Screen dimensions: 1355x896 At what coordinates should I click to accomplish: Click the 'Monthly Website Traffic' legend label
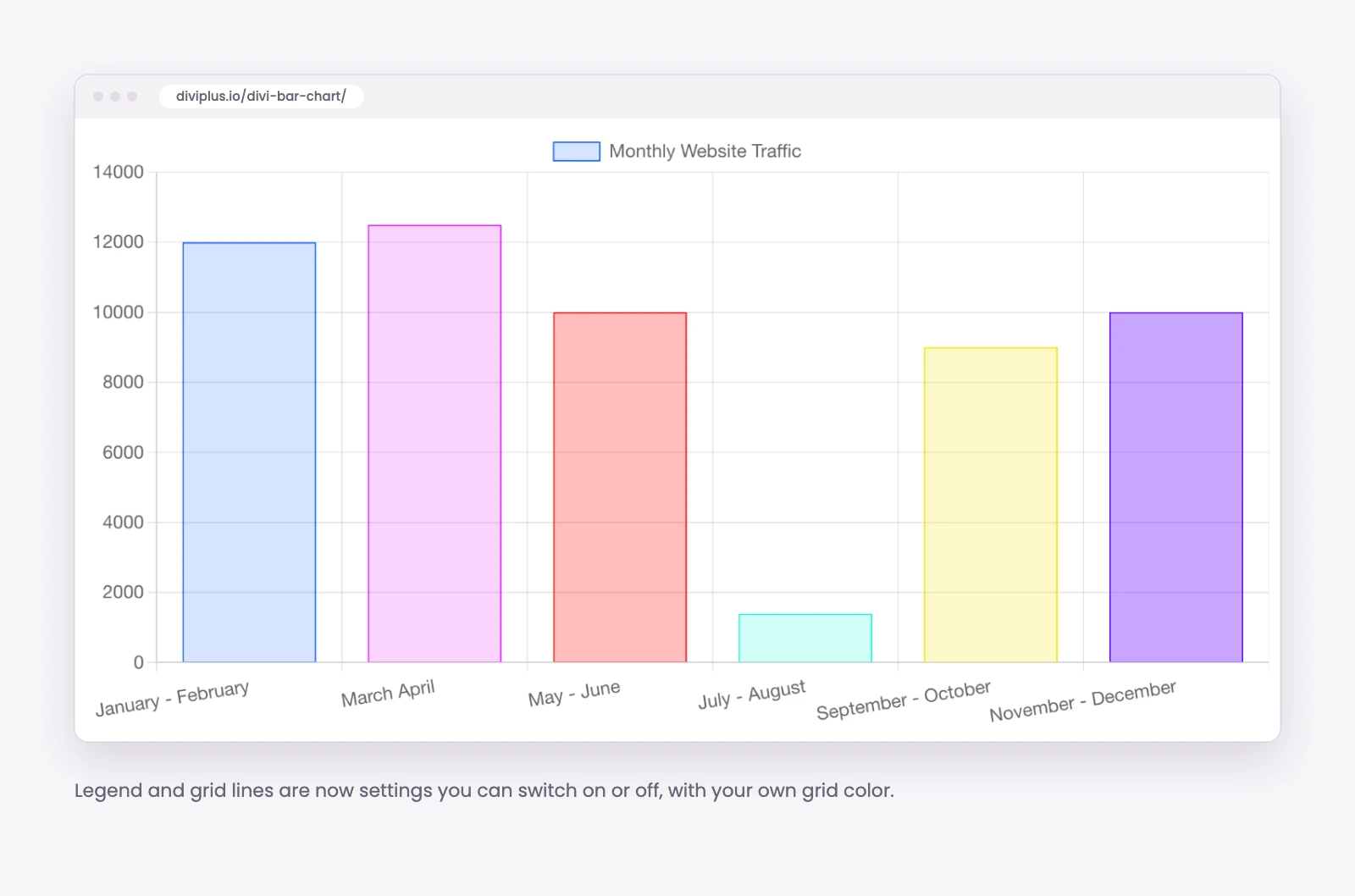tap(705, 152)
